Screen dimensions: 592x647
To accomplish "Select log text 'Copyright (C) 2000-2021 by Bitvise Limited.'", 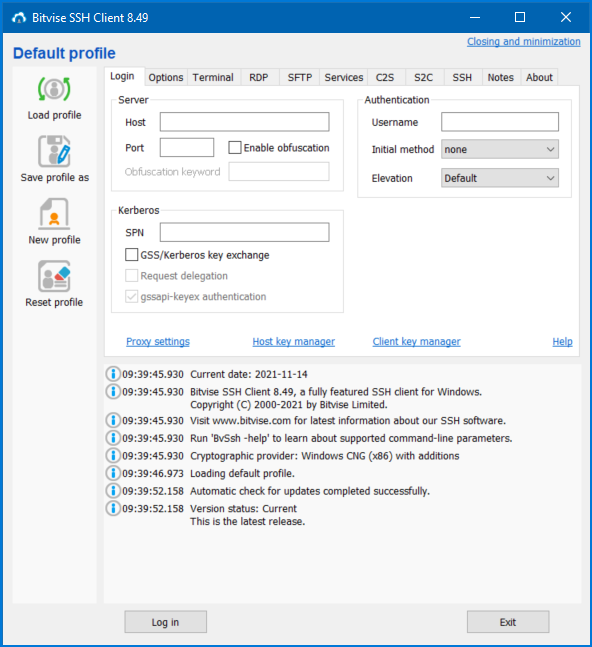I will click(289, 405).
